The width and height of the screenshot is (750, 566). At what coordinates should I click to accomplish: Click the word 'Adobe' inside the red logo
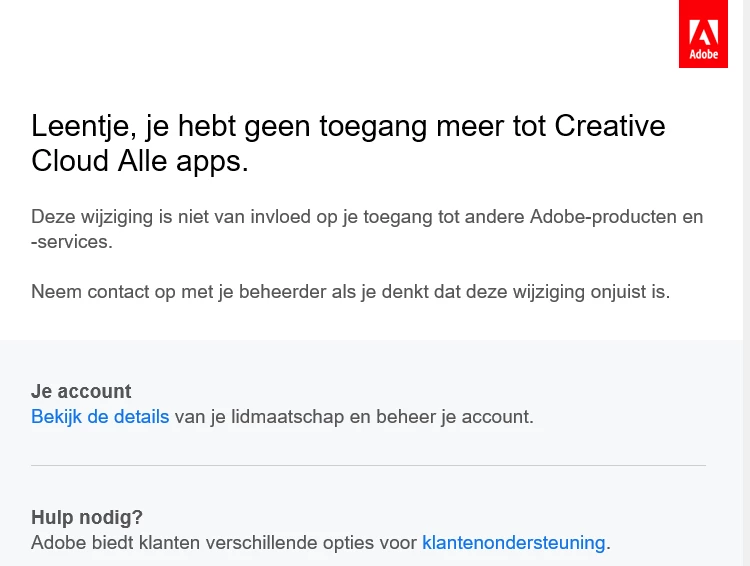pyautogui.click(x=704, y=54)
